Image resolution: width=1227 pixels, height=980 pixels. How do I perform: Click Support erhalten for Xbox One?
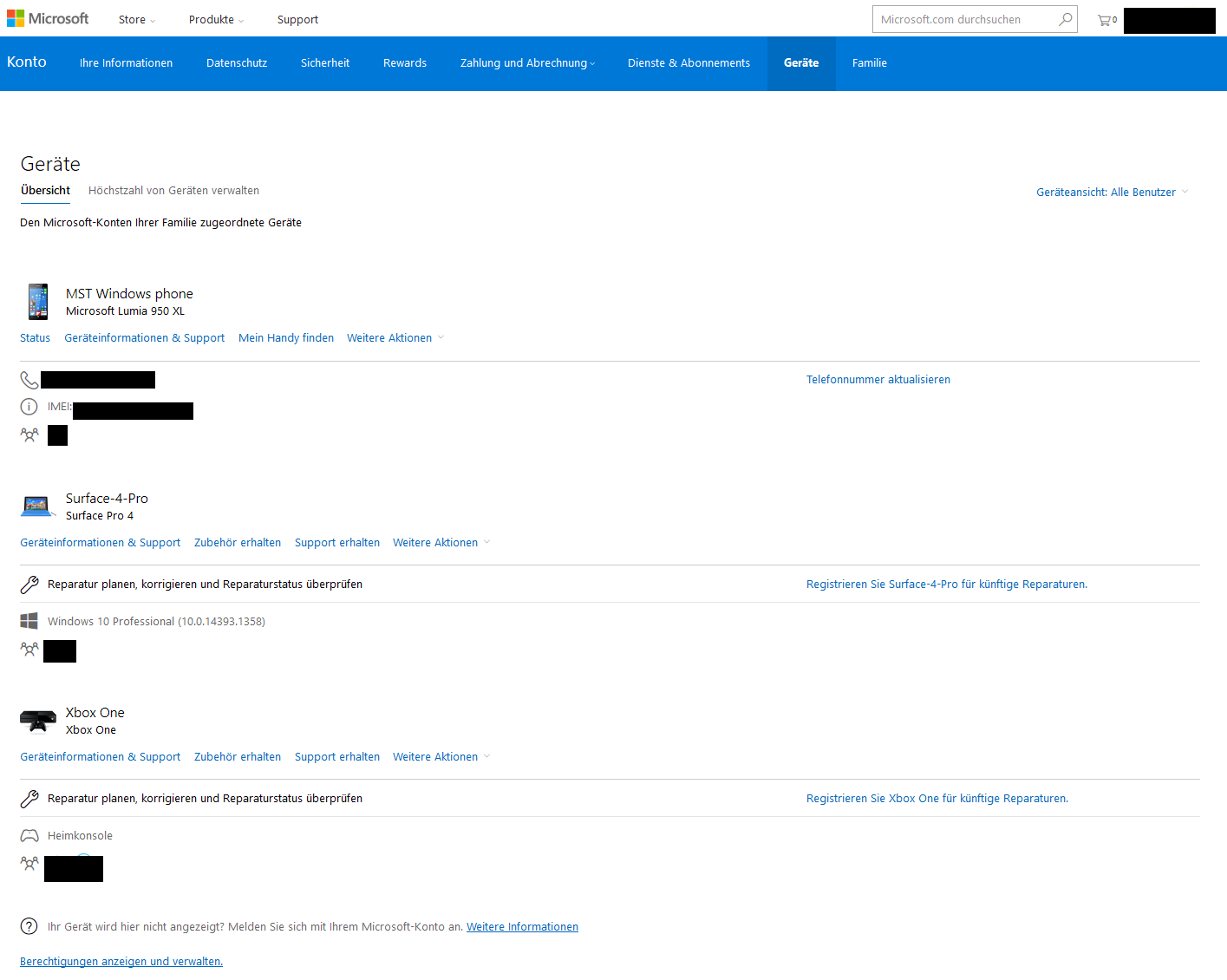[337, 757]
